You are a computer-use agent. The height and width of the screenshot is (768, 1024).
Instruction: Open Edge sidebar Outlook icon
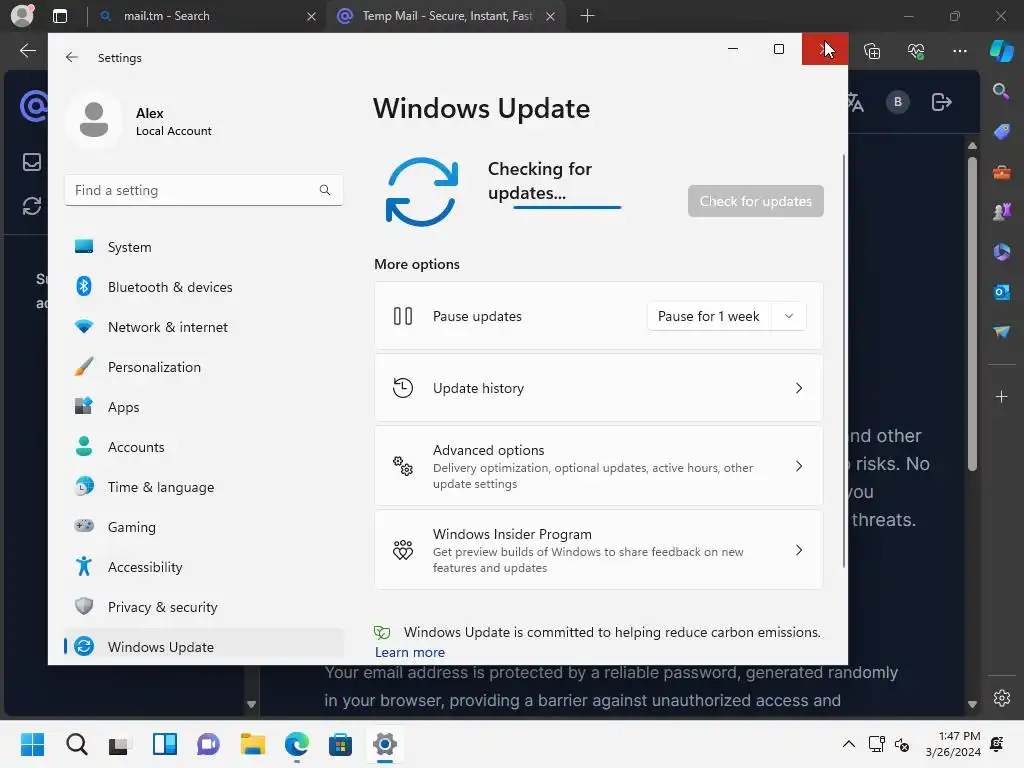[1001, 292]
